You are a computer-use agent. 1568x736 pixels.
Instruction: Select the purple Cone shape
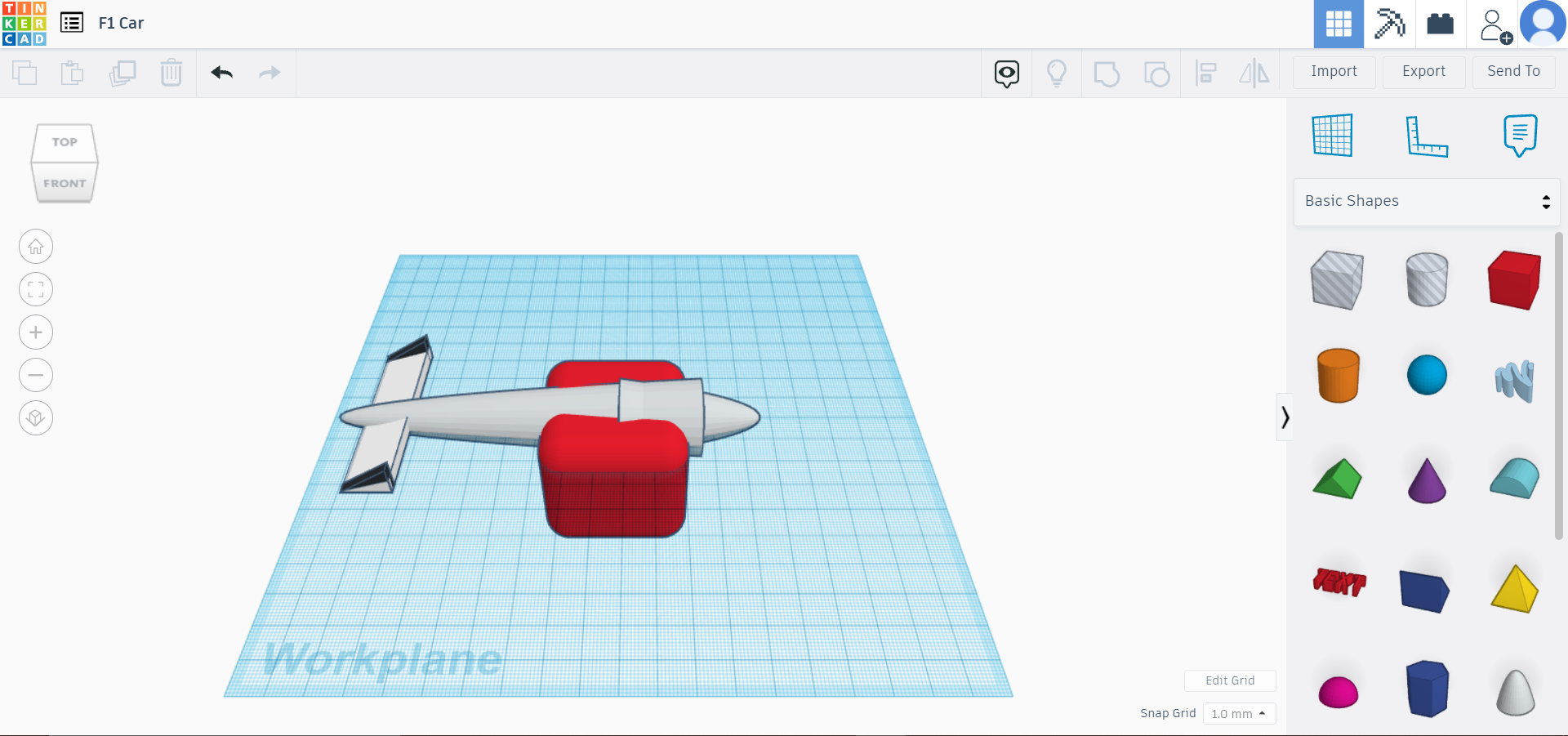1427,480
